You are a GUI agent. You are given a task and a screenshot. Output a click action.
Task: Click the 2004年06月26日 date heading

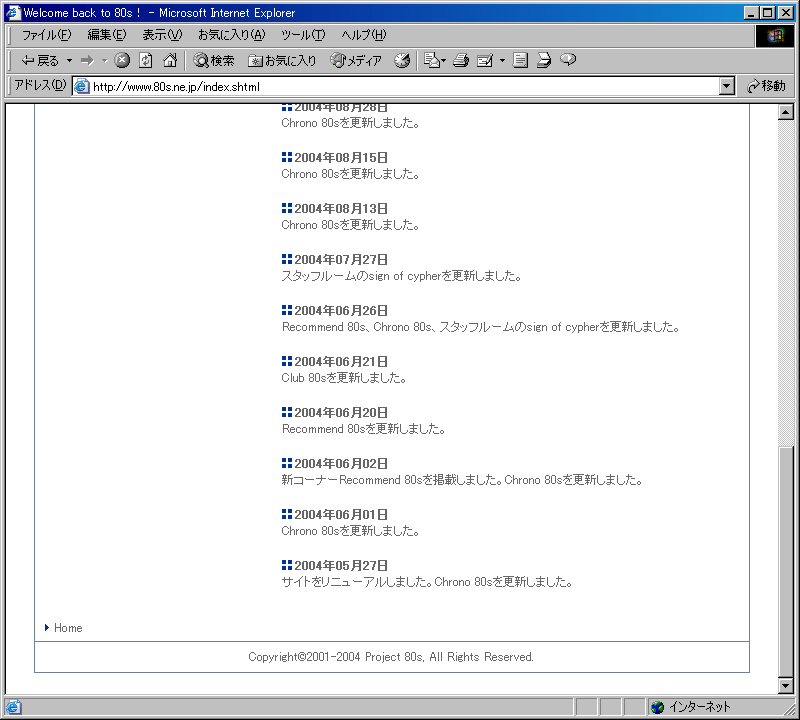pyautogui.click(x=341, y=311)
